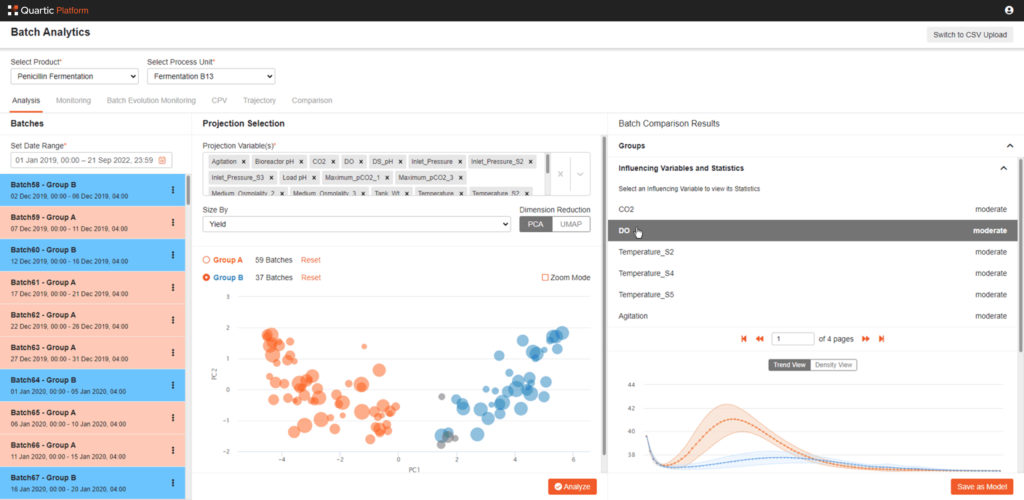Select the Group A radio button

coord(207,260)
